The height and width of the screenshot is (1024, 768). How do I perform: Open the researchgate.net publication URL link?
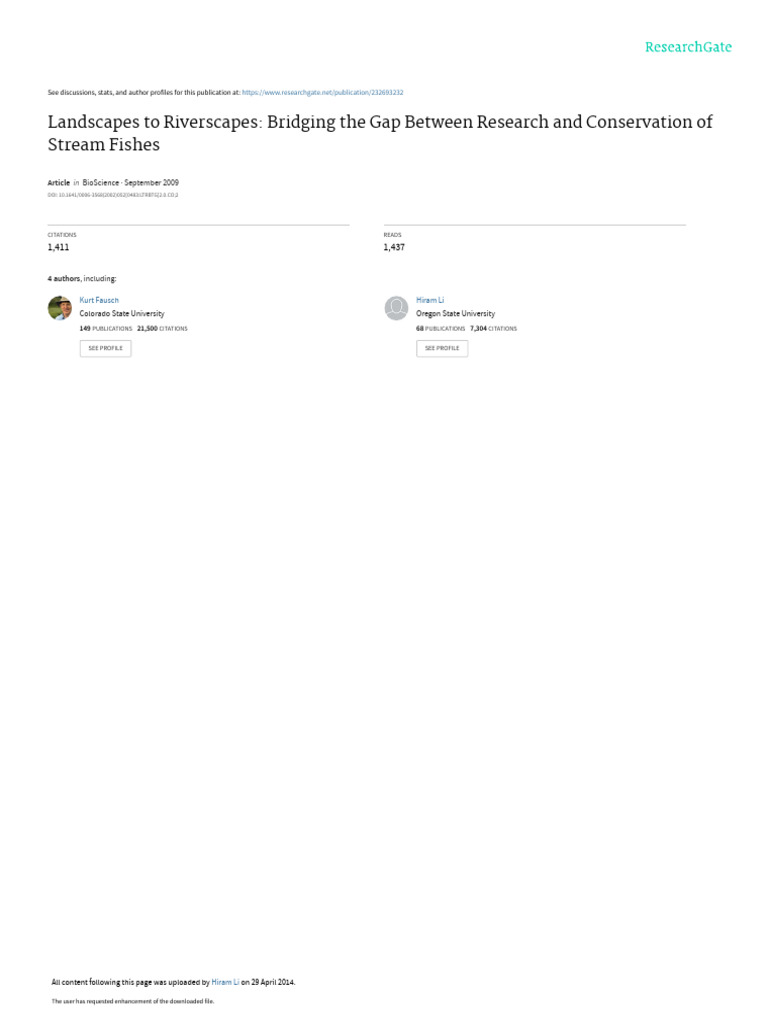point(323,93)
